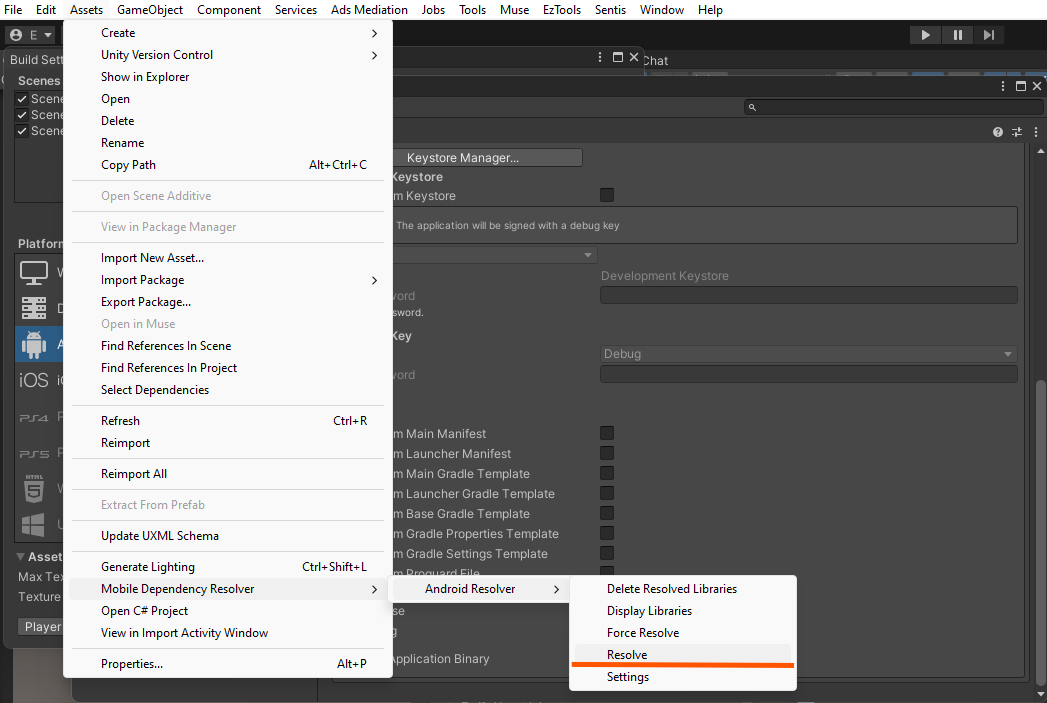Image resolution: width=1047 pixels, height=703 pixels.
Task: Enable the Custom Keystore checkbox
Action: 607,195
